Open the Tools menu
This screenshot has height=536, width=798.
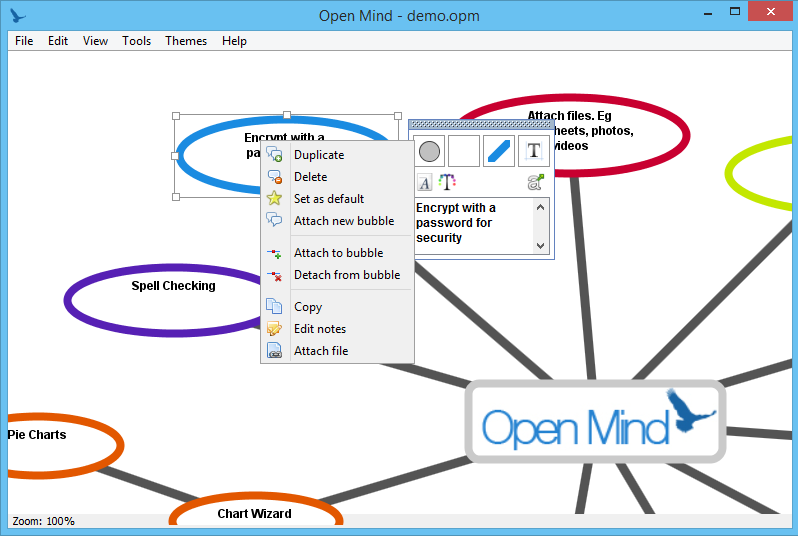pyautogui.click(x=136, y=41)
